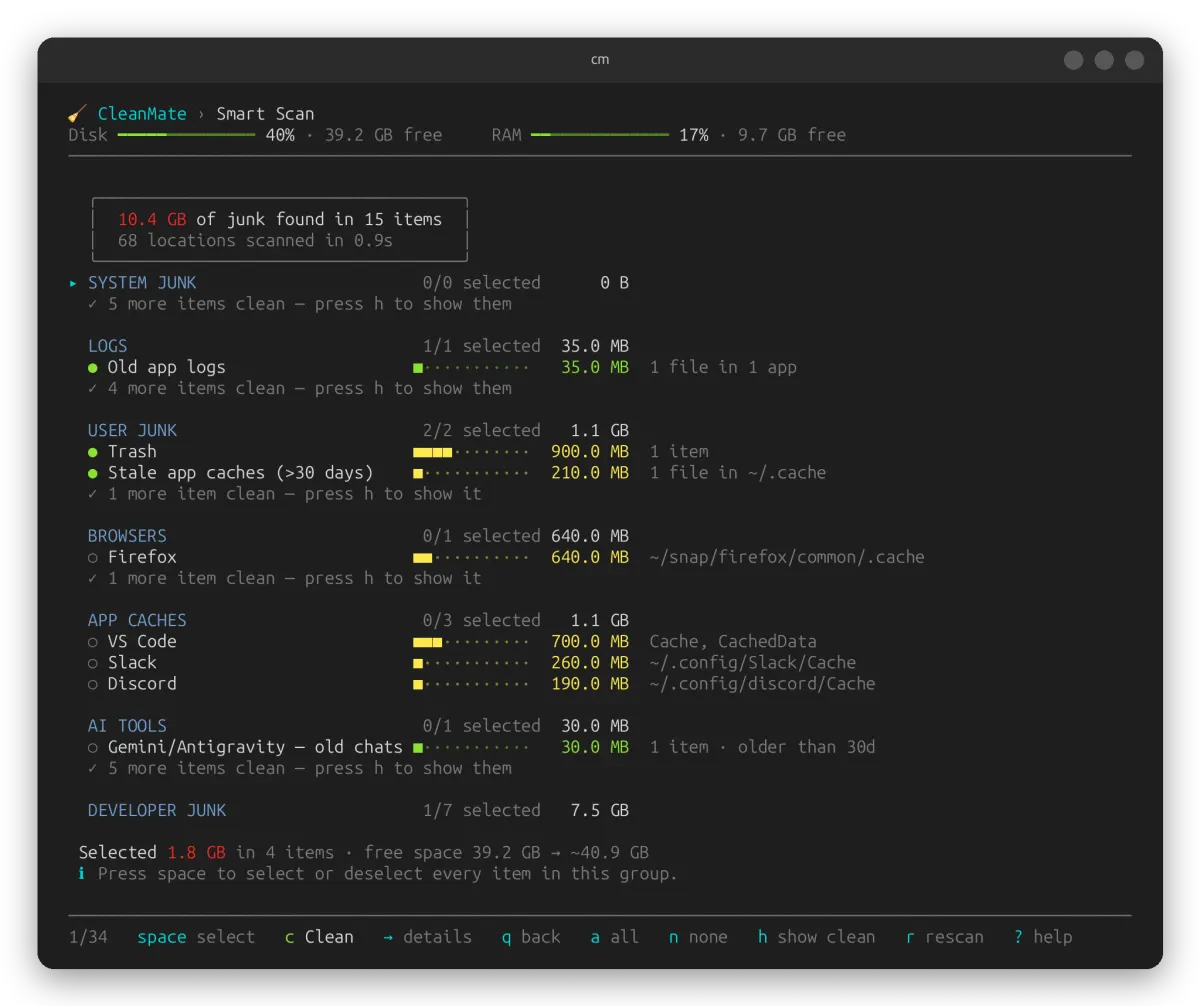This screenshot has width=1200, height=1006.
Task: Click the Trash size bar
Action: tap(471, 452)
